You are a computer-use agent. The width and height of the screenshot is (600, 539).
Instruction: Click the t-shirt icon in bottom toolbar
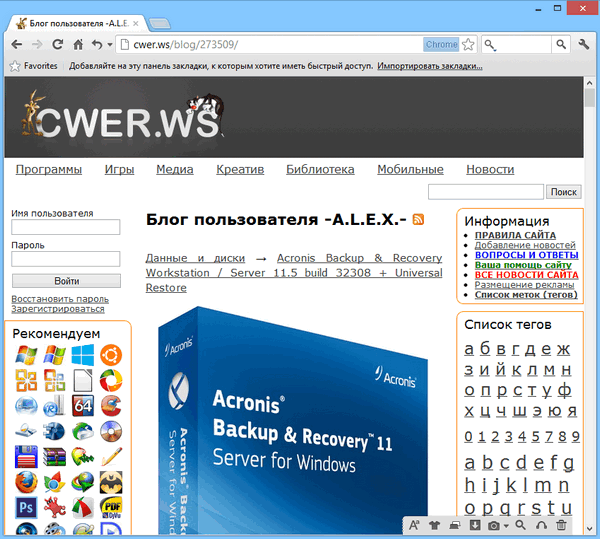434,525
